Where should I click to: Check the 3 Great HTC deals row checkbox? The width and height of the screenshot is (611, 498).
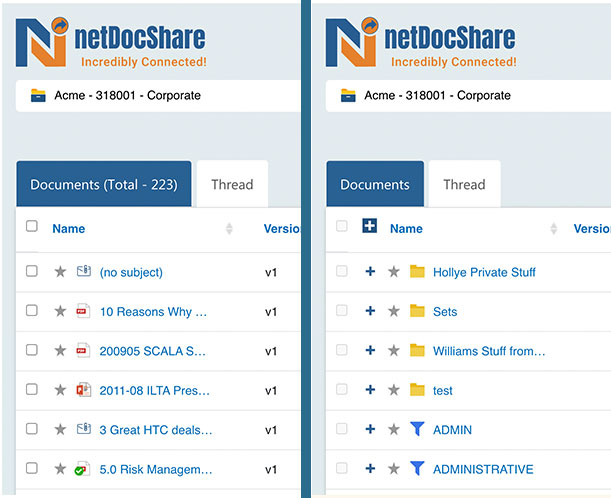32,429
